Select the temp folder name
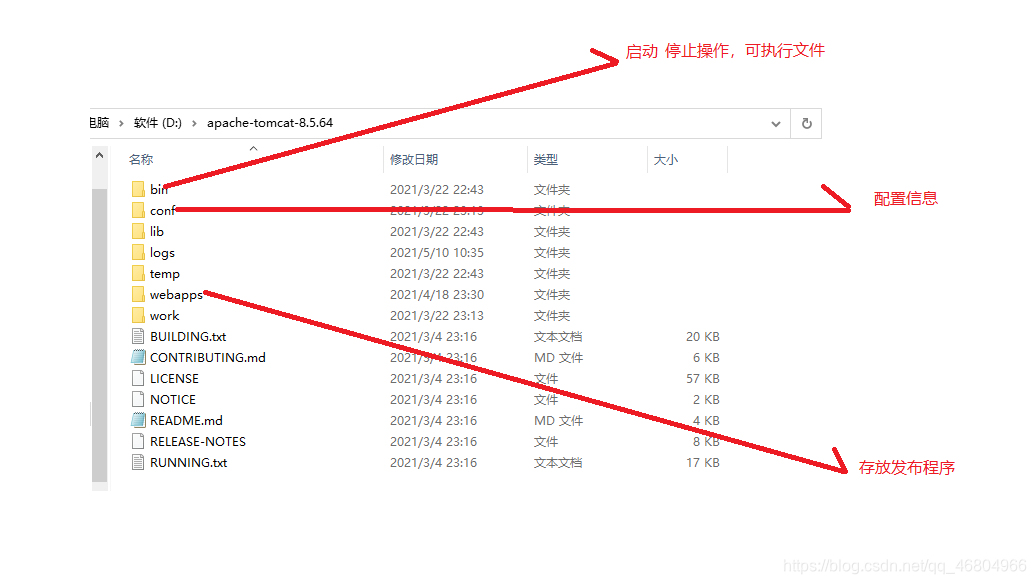The height and width of the screenshot is (584, 1036). pos(165,274)
